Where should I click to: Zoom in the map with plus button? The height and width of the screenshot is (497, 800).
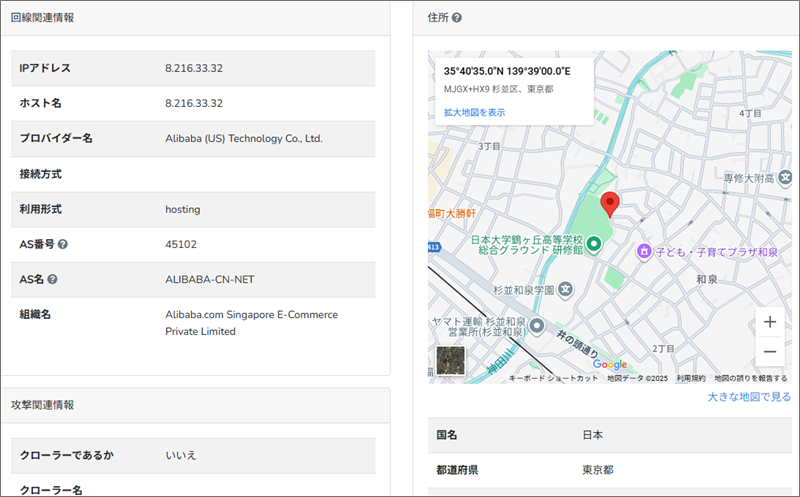770,322
